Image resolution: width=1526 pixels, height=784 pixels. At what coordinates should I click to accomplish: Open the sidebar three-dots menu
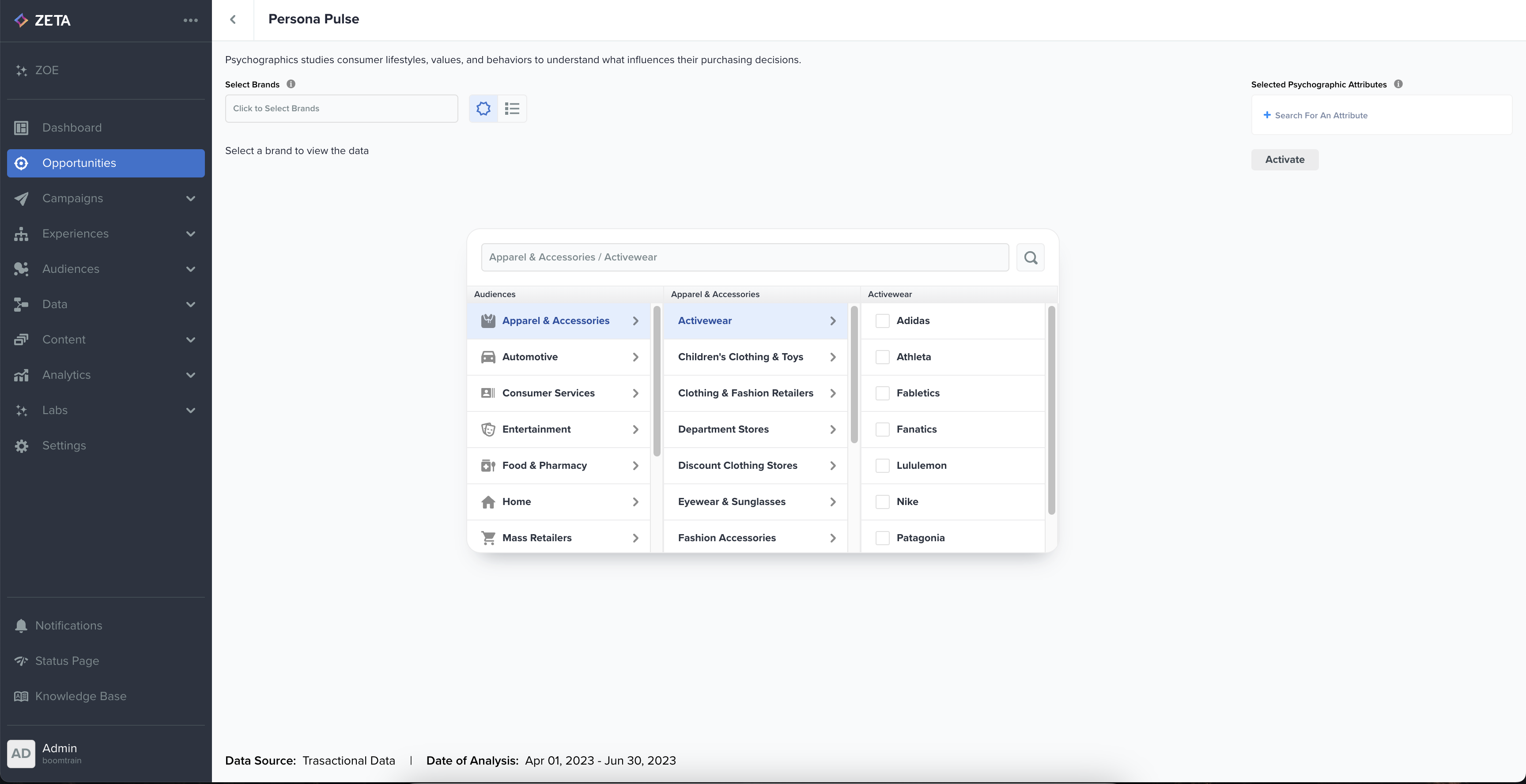click(190, 20)
